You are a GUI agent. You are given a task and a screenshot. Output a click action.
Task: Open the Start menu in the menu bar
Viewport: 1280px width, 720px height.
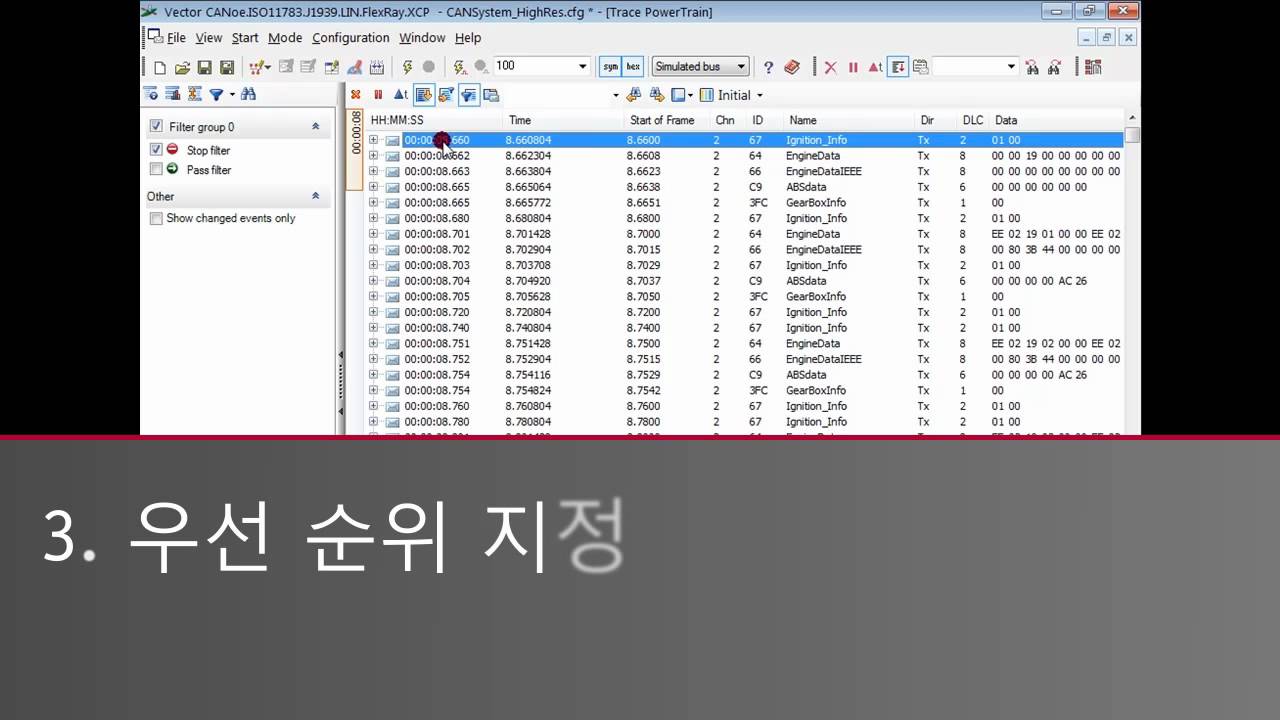[245, 38]
